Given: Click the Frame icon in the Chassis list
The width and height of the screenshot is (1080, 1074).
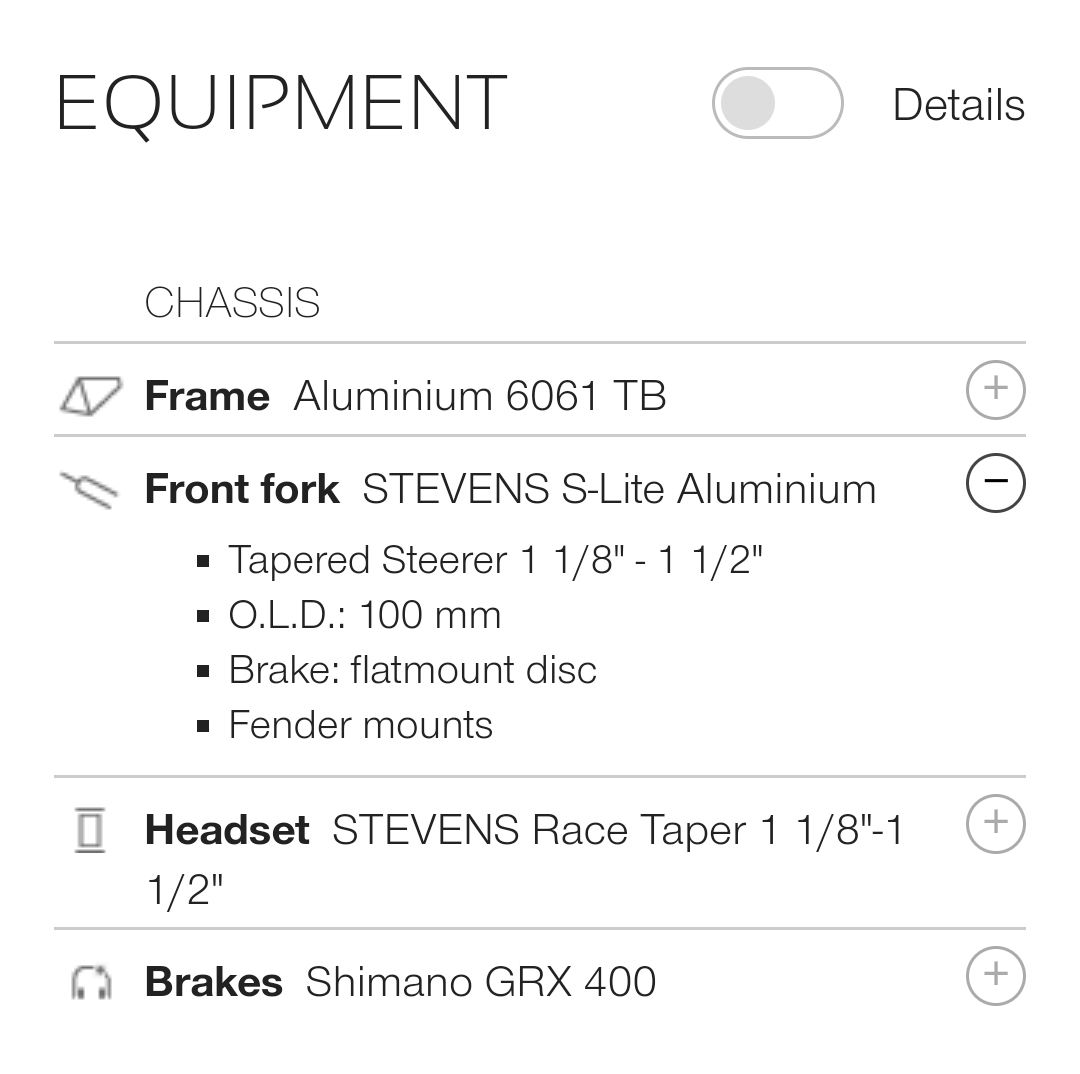Looking at the screenshot, I should 90,396.
